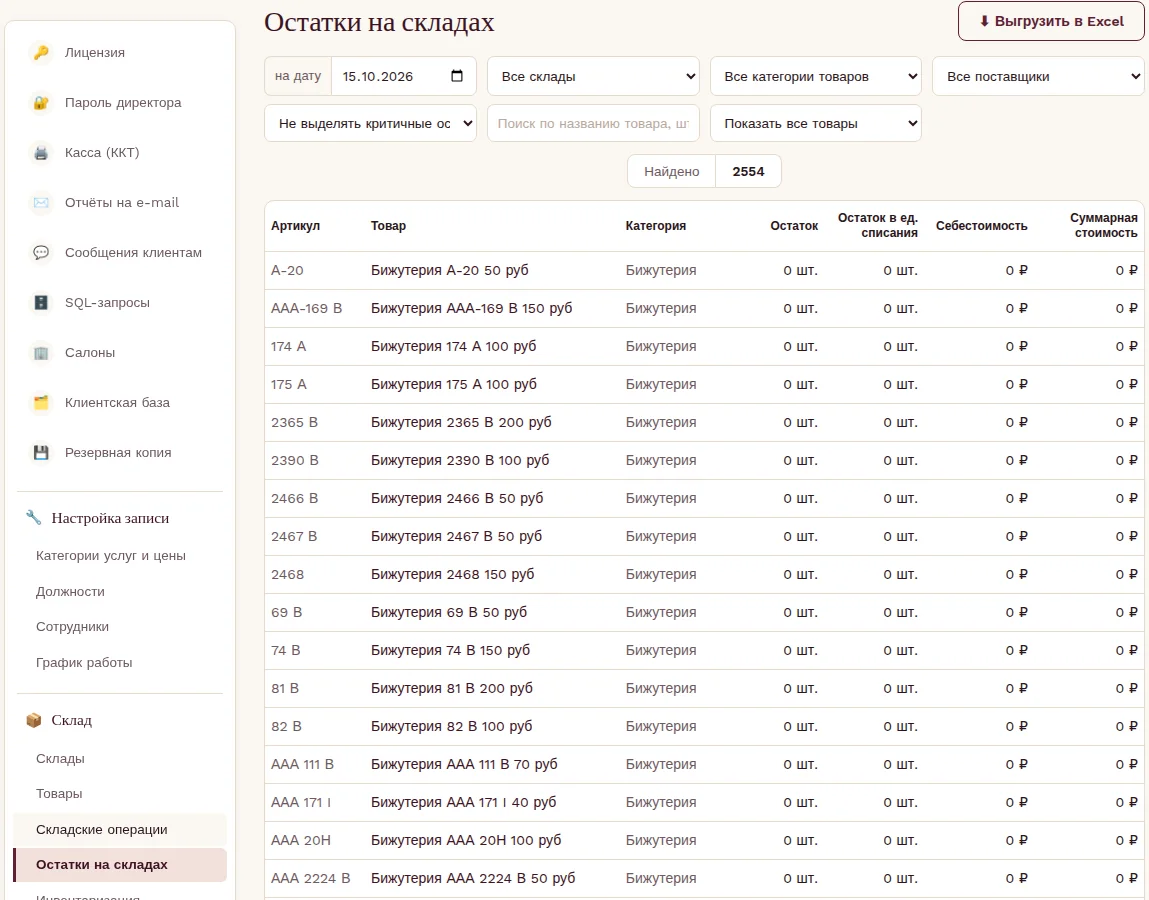Click the speech bubble icon for Сообщения клиентам
This screenshot has height=900, width=1149.
coord(41,252)
